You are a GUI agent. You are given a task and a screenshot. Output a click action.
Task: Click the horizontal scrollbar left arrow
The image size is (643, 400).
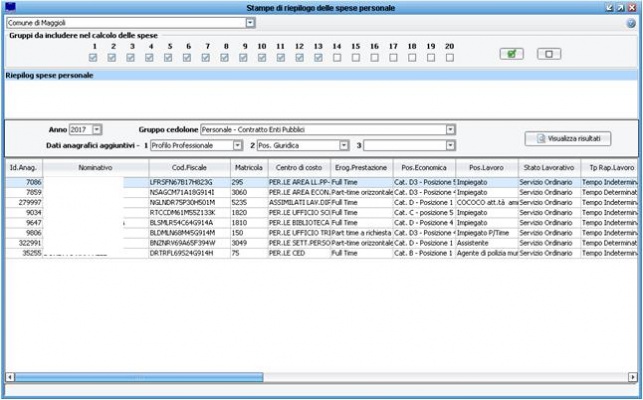tap(10, 378)
